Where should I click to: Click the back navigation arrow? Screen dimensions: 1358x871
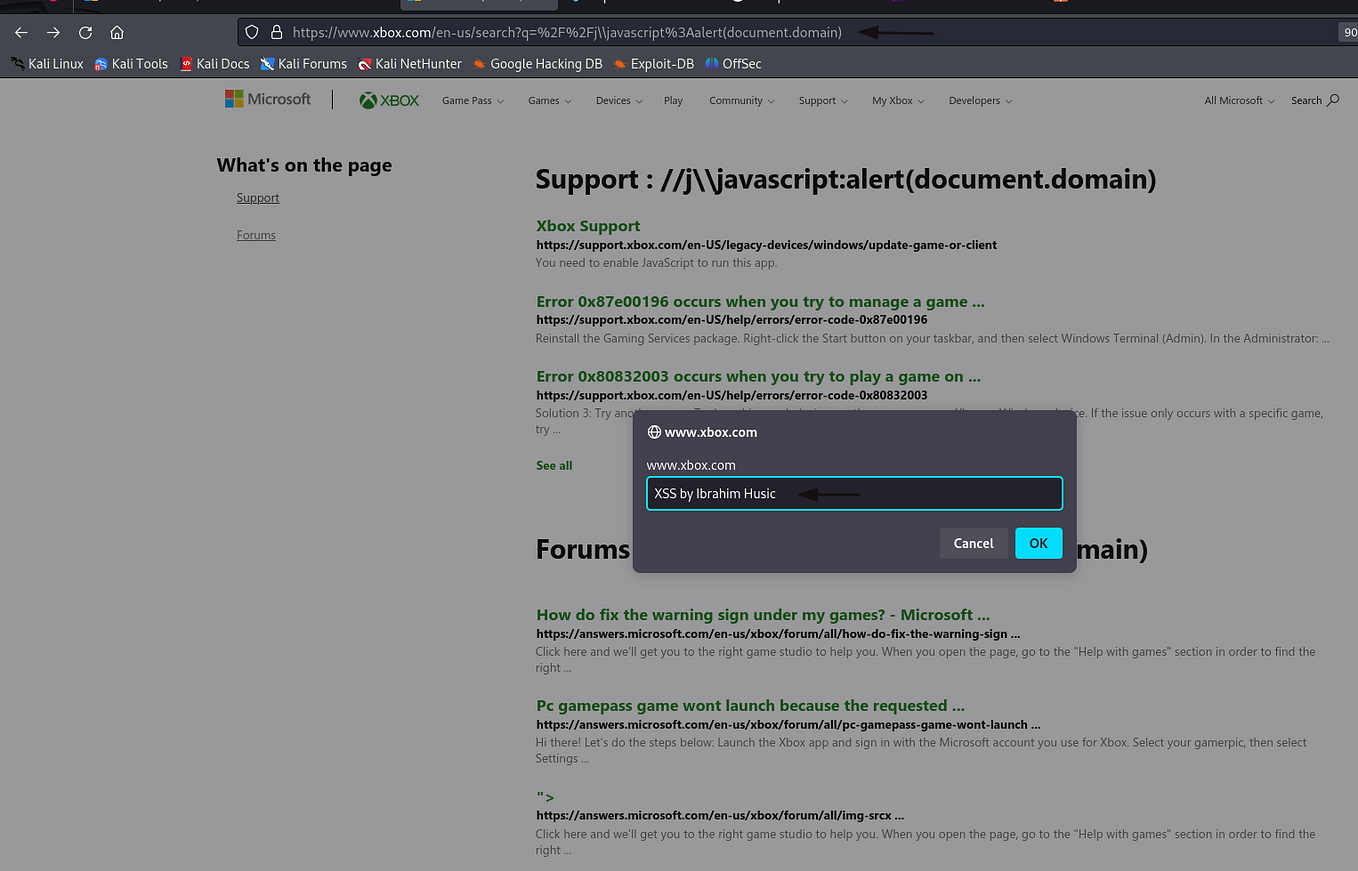click(20, 32)
